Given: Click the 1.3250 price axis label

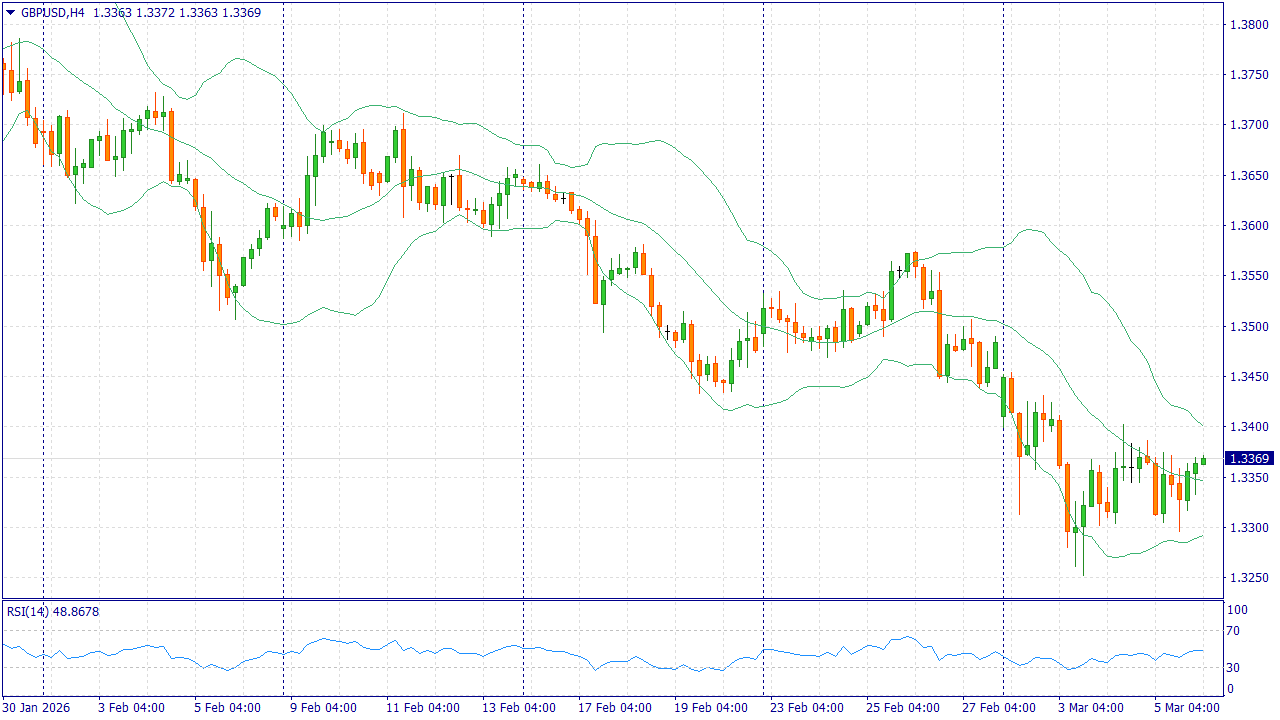Looking at the screenshot, I should point(1248,579).
